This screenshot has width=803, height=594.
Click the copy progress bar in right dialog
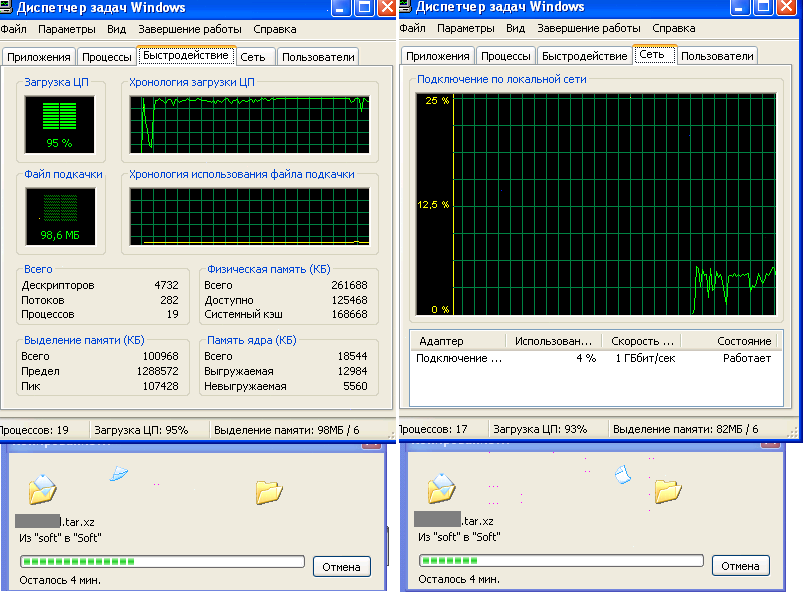561,560
